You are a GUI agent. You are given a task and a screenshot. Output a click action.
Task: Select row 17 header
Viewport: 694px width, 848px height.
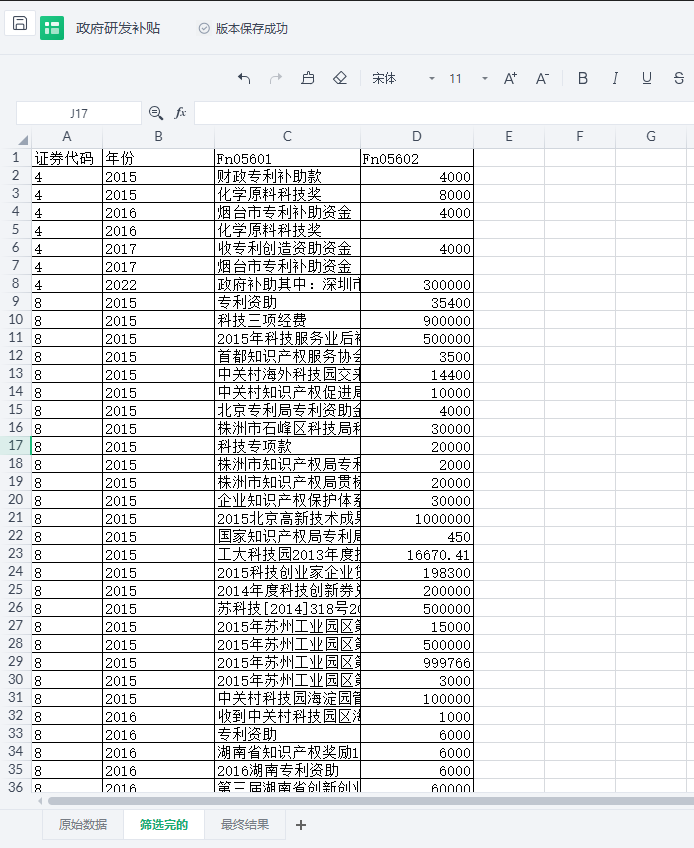point(16,446)
